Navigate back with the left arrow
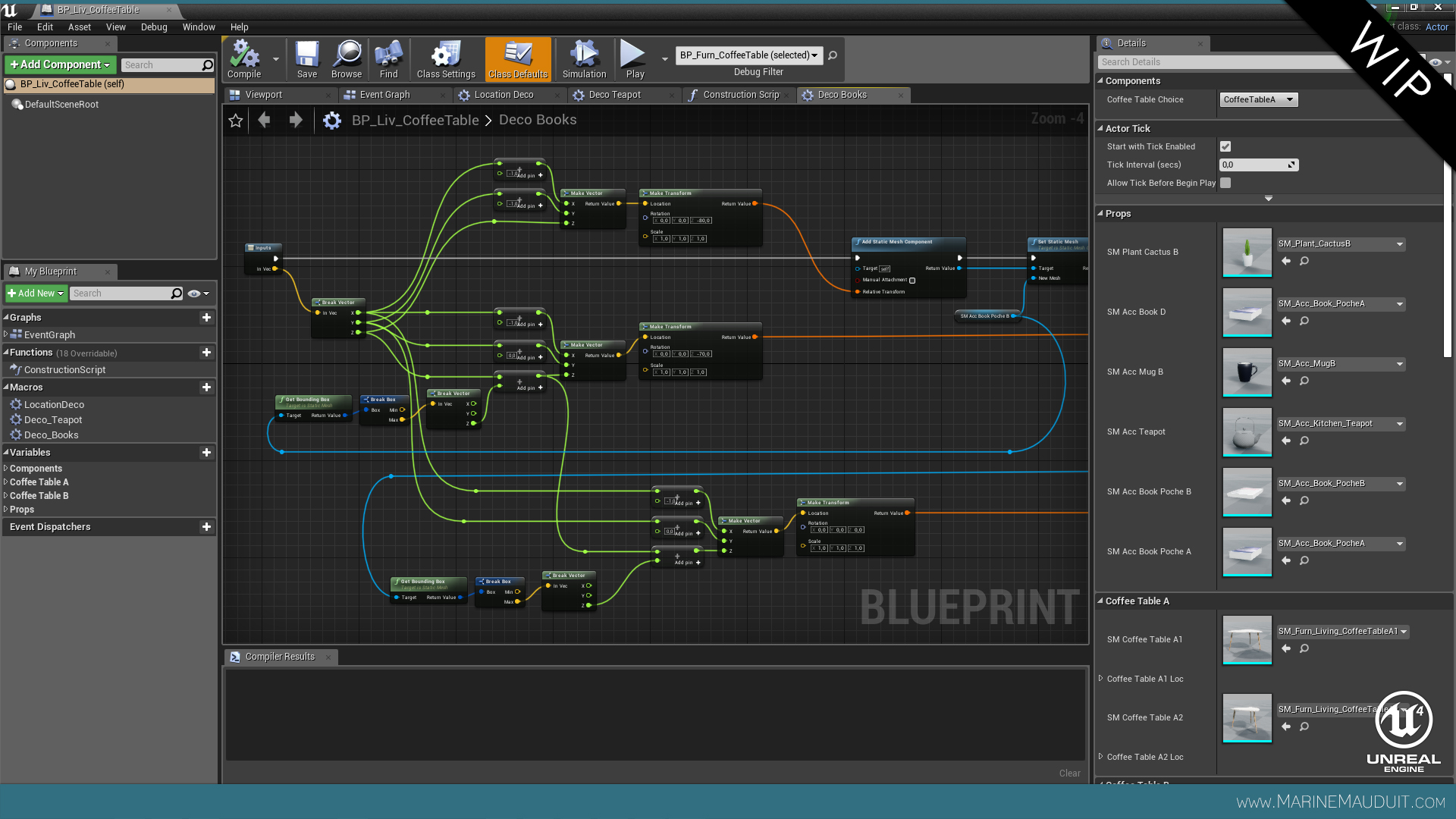This screenshot has width=1456, height=819. [264, 120]
